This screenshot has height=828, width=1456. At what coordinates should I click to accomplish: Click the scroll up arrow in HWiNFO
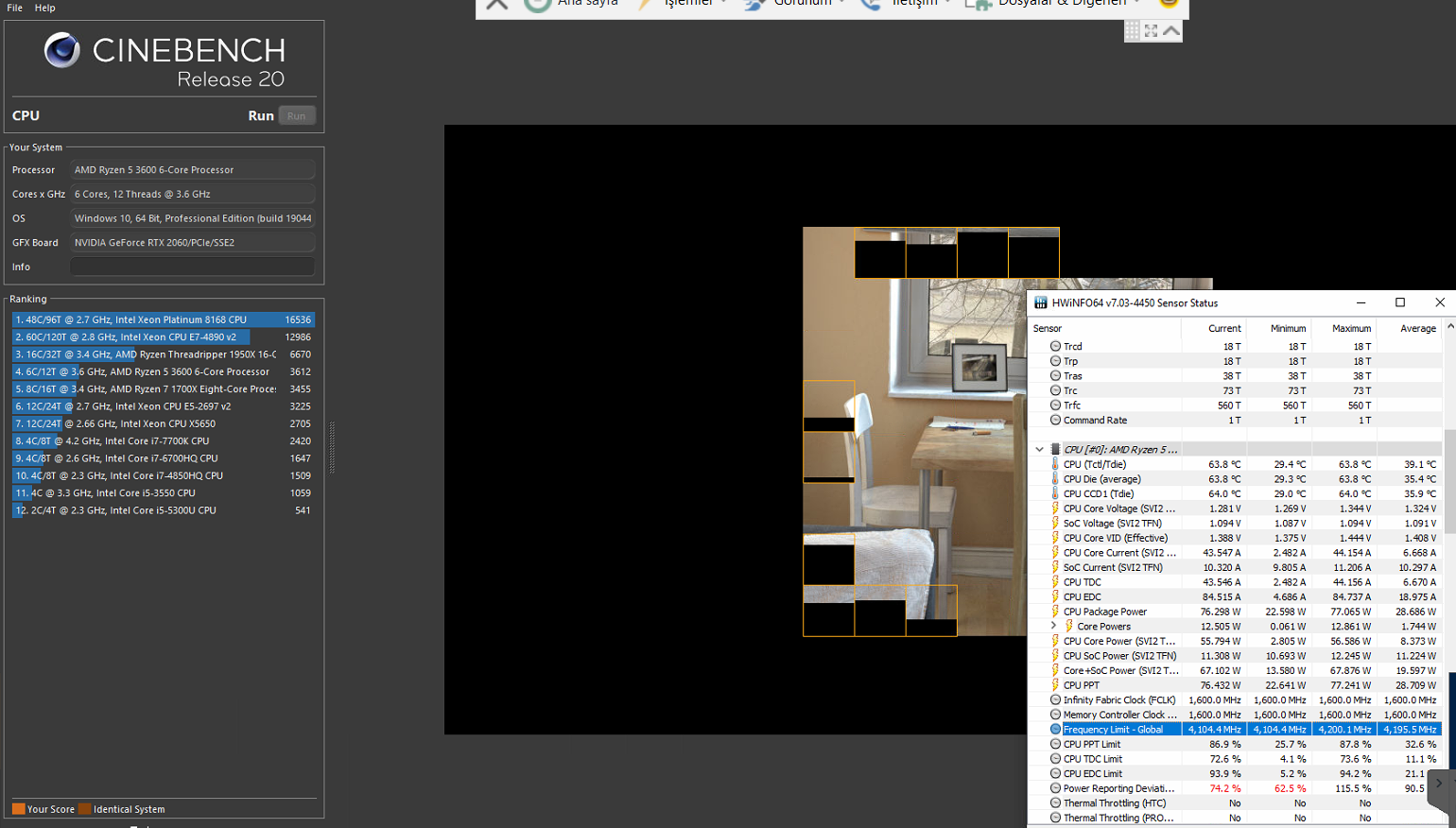click(x=1449, y=327)
